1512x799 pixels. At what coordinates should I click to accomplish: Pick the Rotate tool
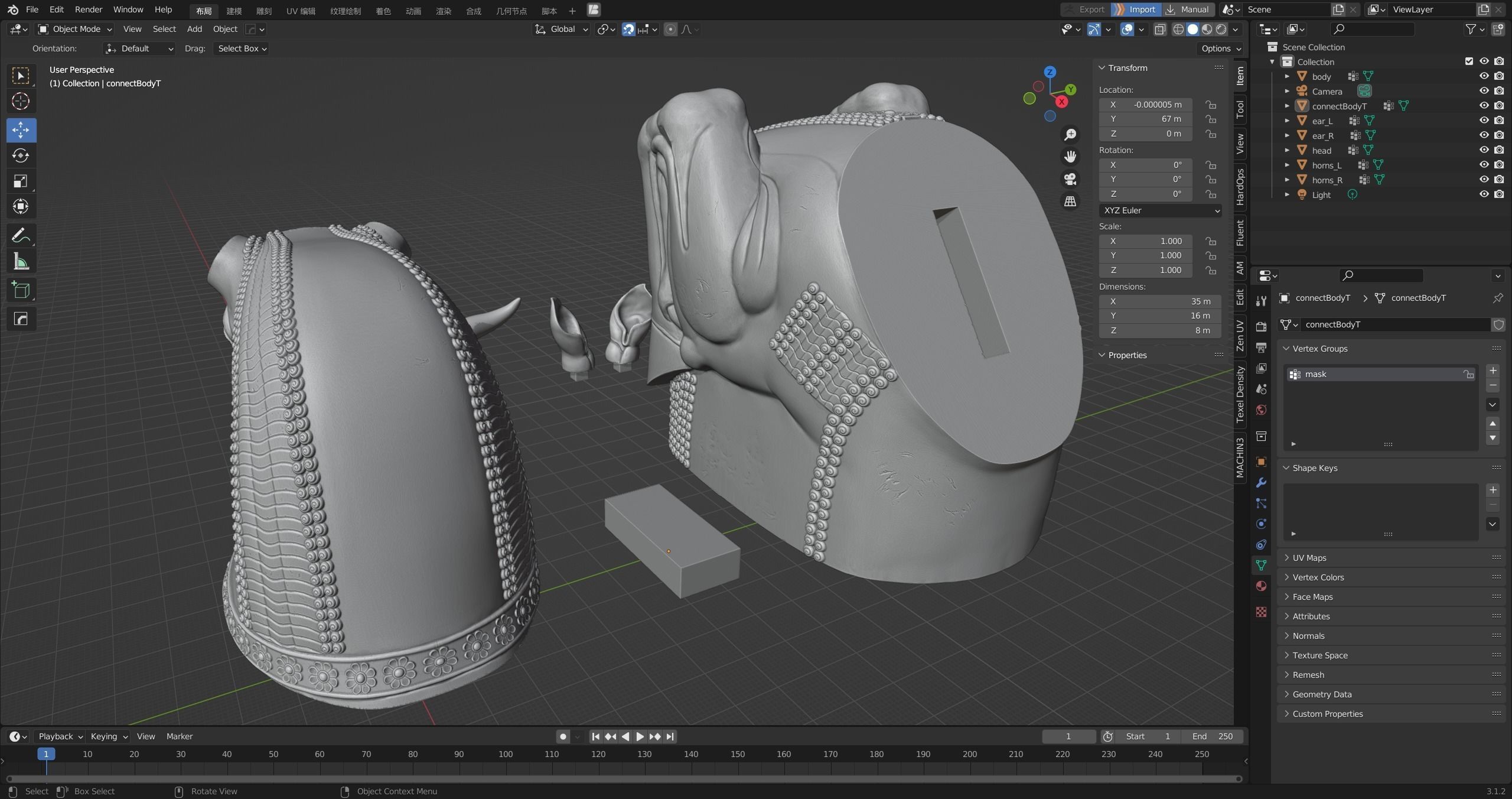(21, 155)
